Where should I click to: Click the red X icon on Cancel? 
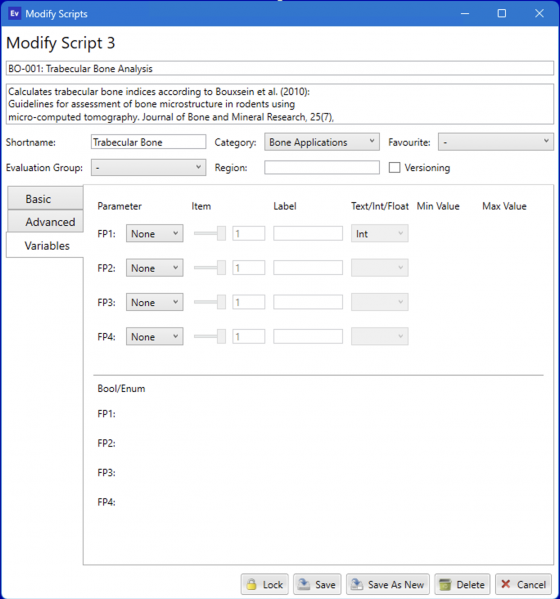coord(506,584)
